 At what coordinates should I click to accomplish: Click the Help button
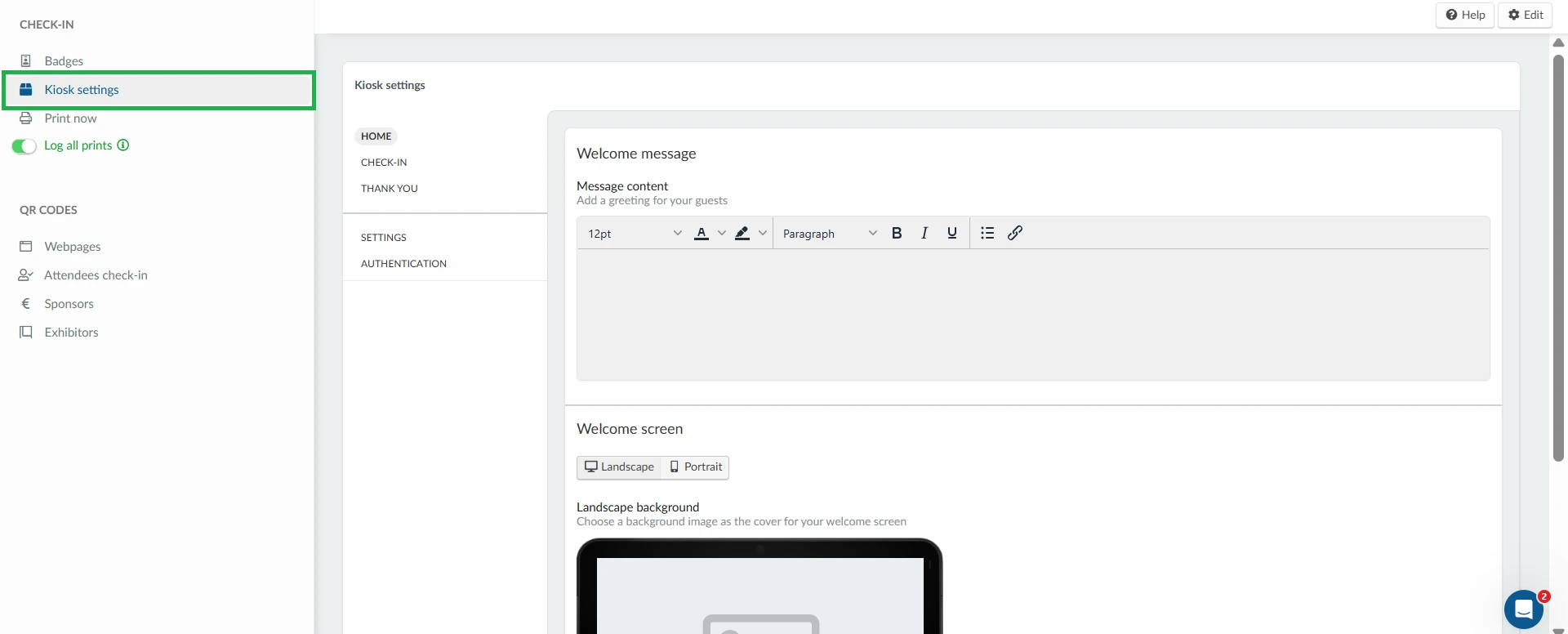[1465, 15]
